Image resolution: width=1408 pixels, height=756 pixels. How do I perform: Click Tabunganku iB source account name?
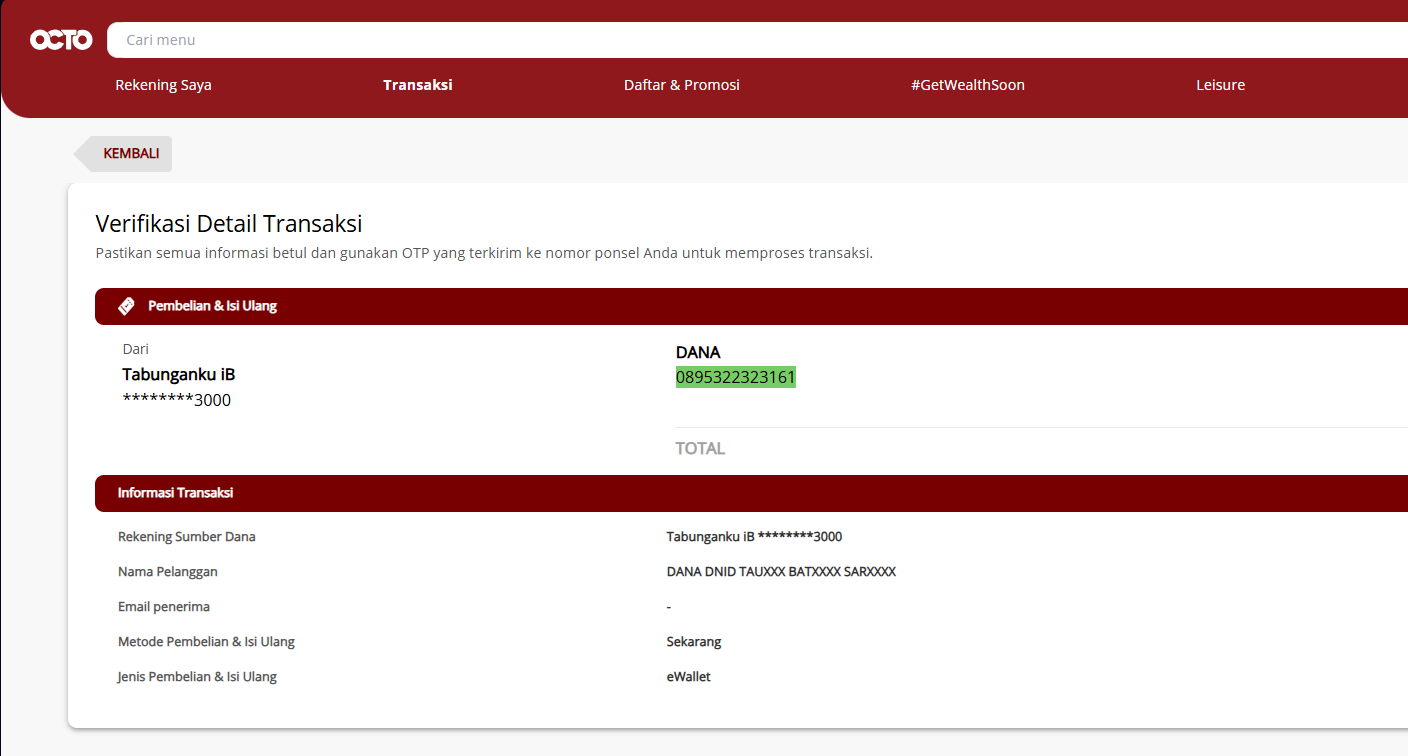click(179, 374)
